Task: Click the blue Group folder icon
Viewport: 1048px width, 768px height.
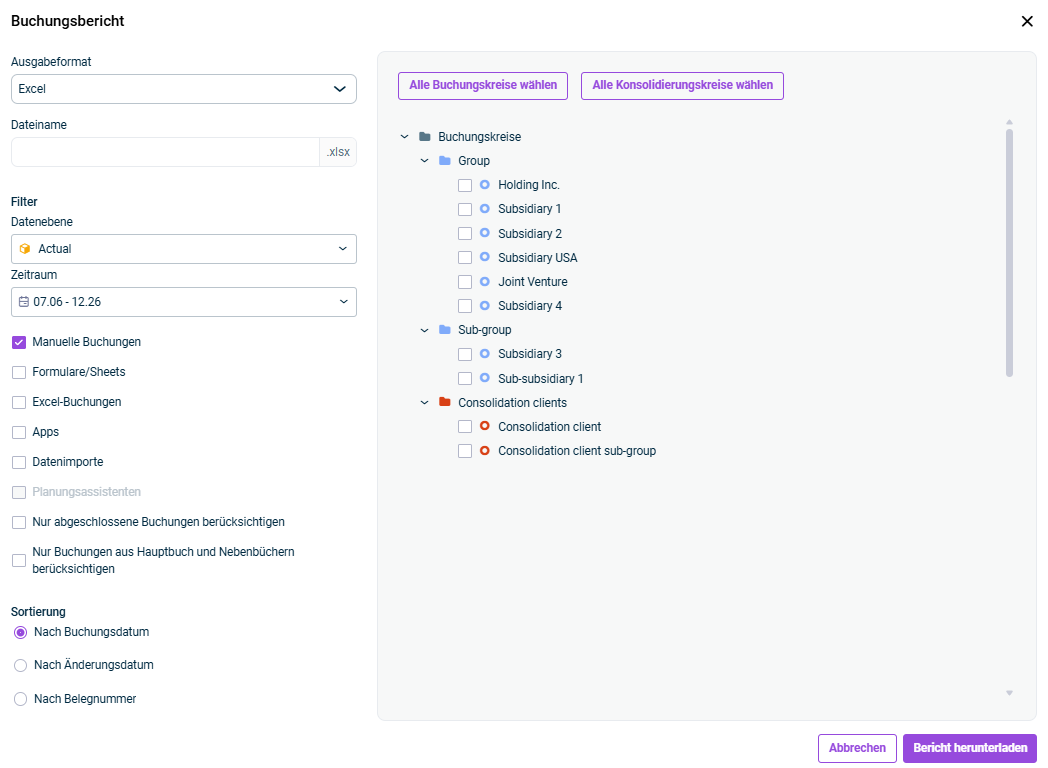Action: 445,161
